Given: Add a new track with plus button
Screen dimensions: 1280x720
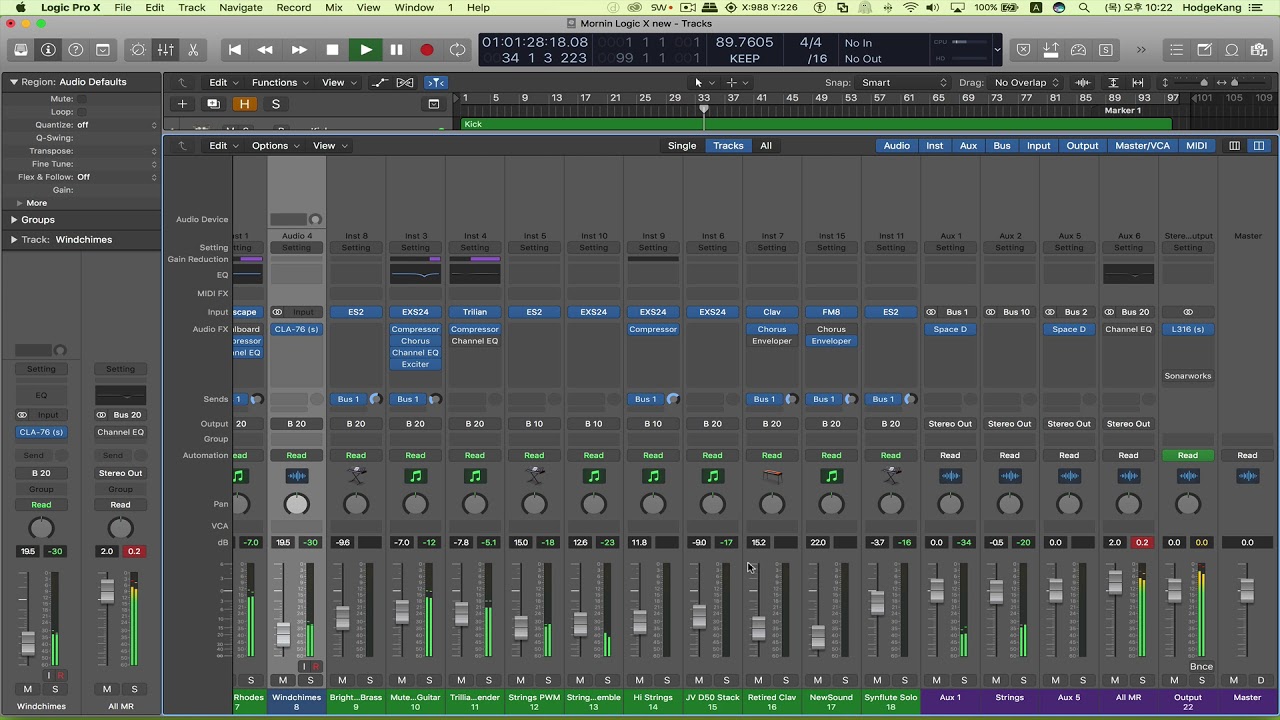Looking at the screenshot, I should [182, 104].
